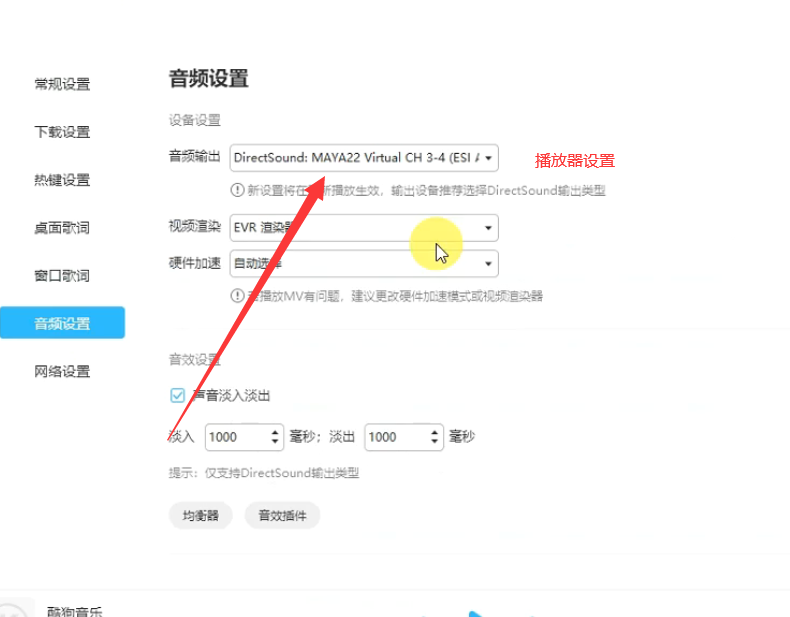Screen dimensions: 790x617
Task: Open the 均衡器 equalizer button
Action: coord(201,515)
